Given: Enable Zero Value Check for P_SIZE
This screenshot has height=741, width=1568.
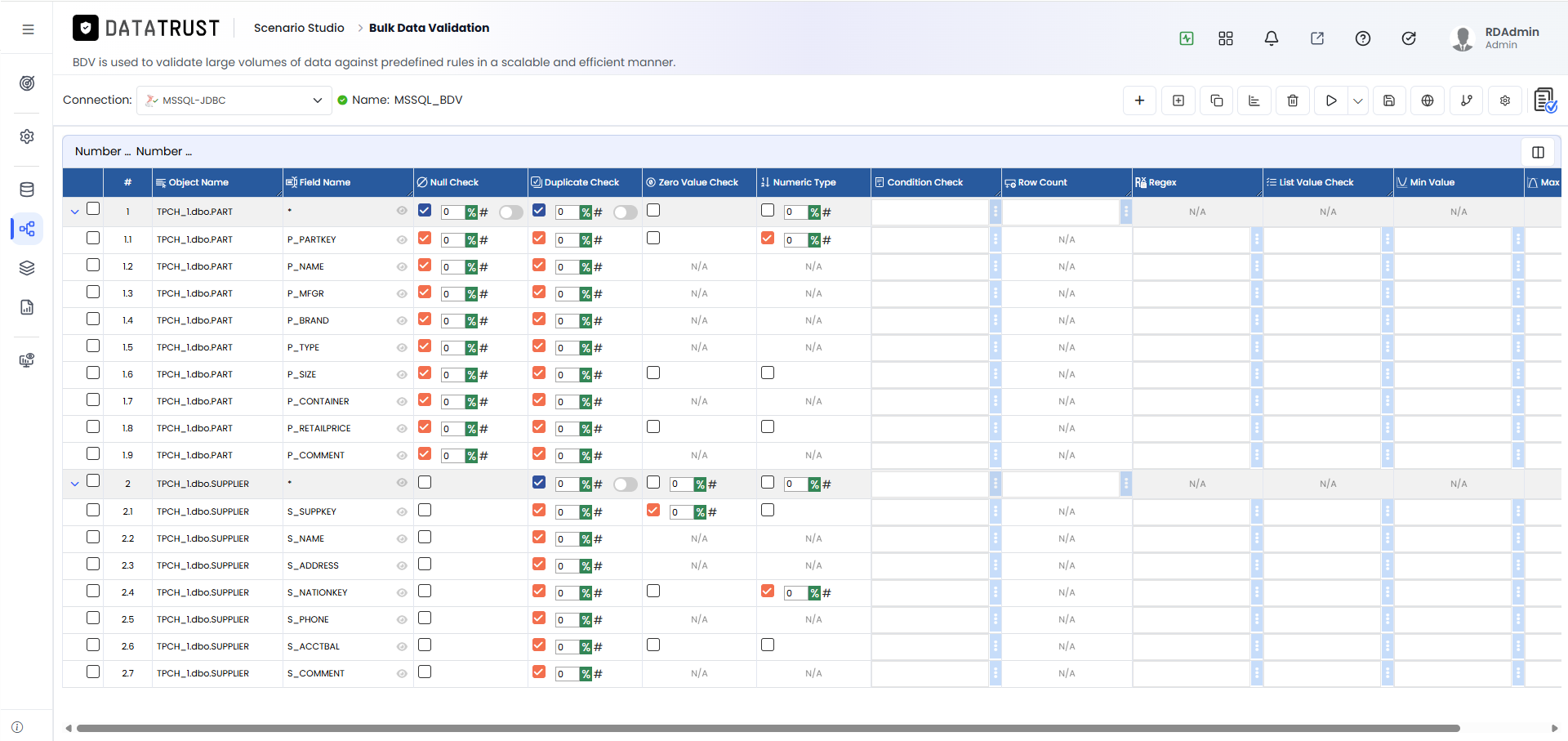Looking at the screenshot, I should (x=653, y=373).
